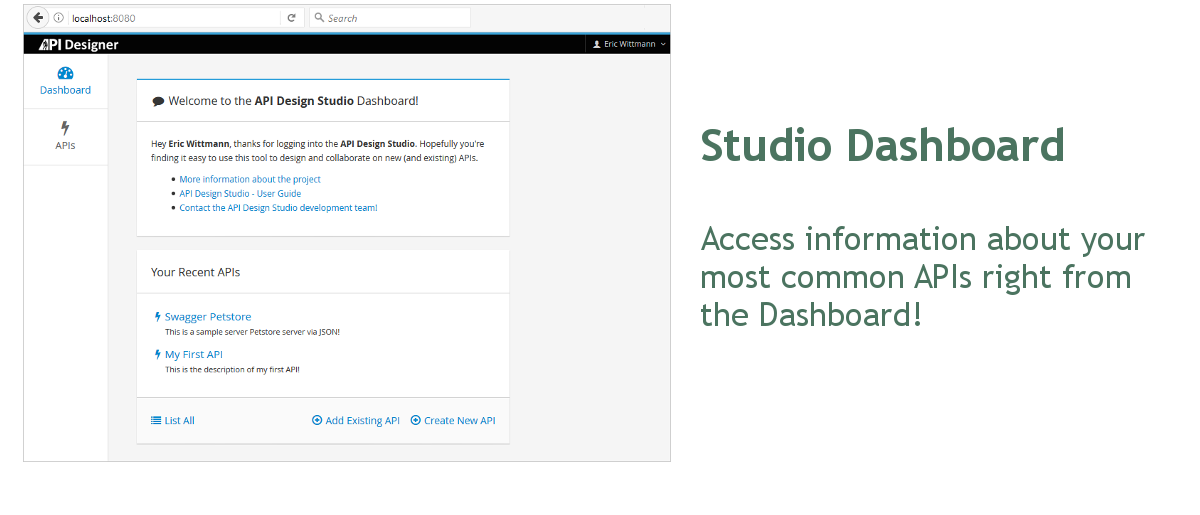
Task: Click the List All link
Action: (180, 421)
